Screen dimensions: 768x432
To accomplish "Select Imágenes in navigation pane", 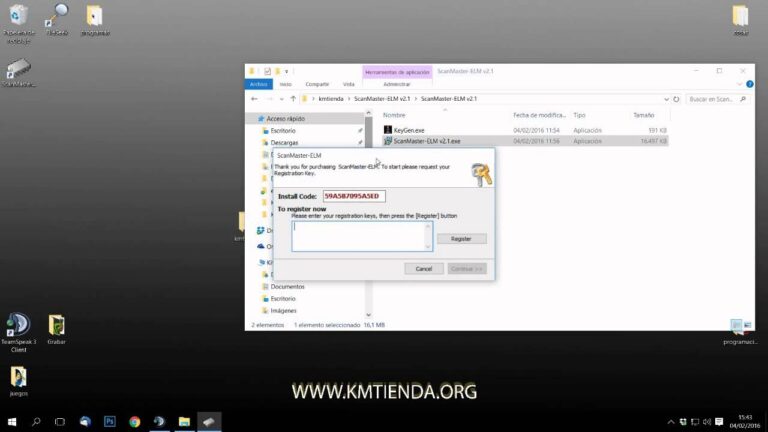I will coord(284,311).
